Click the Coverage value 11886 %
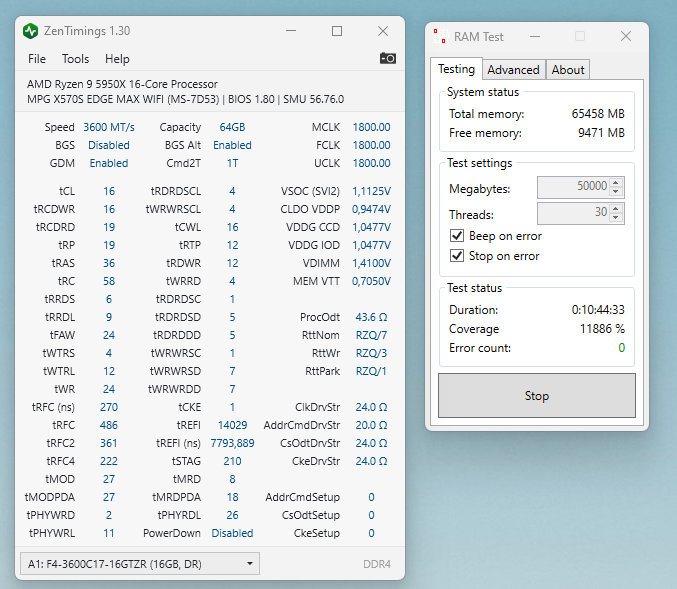 [x=602, y=329]
